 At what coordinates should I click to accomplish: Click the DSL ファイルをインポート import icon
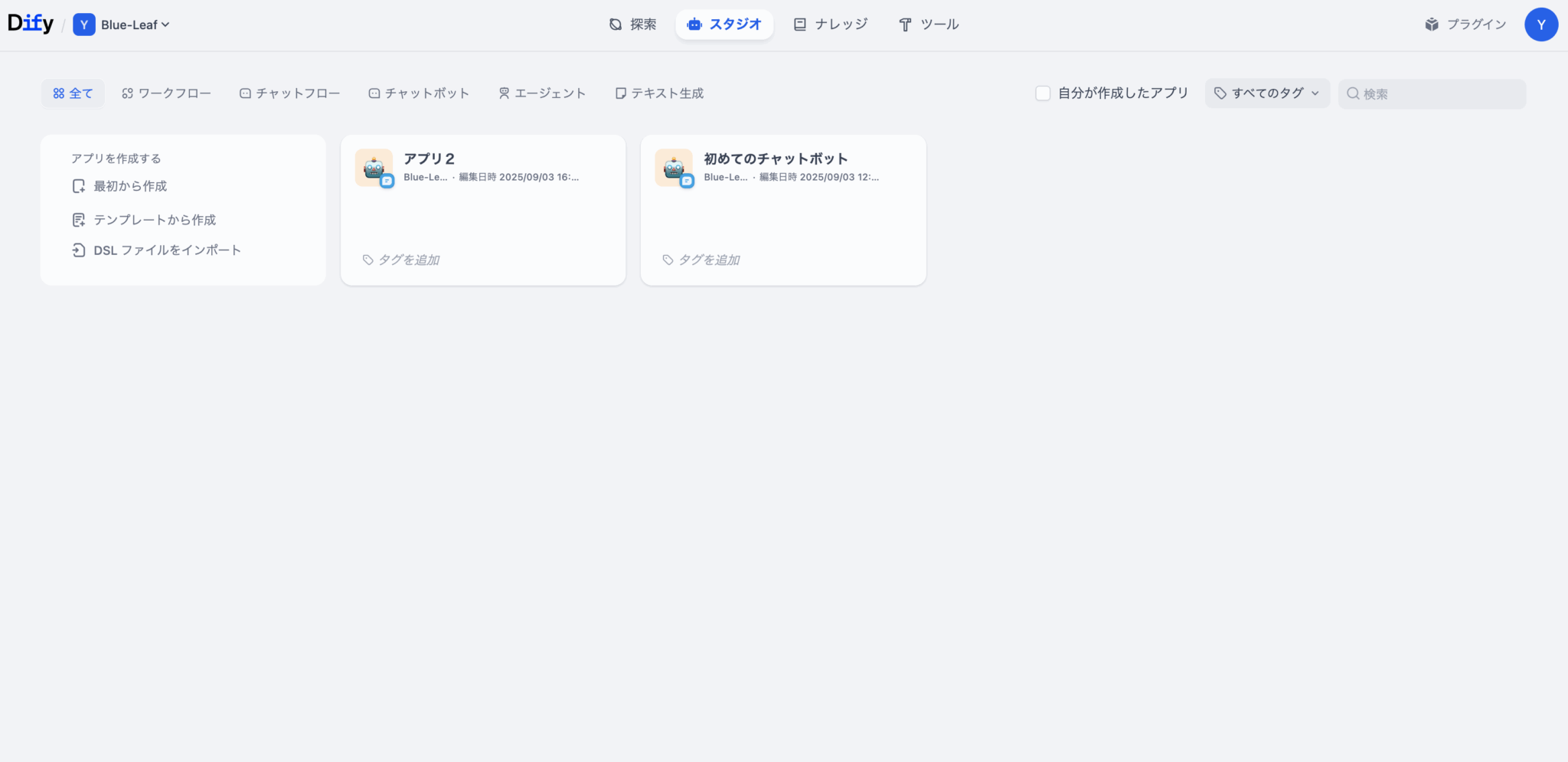click(79, 250)
